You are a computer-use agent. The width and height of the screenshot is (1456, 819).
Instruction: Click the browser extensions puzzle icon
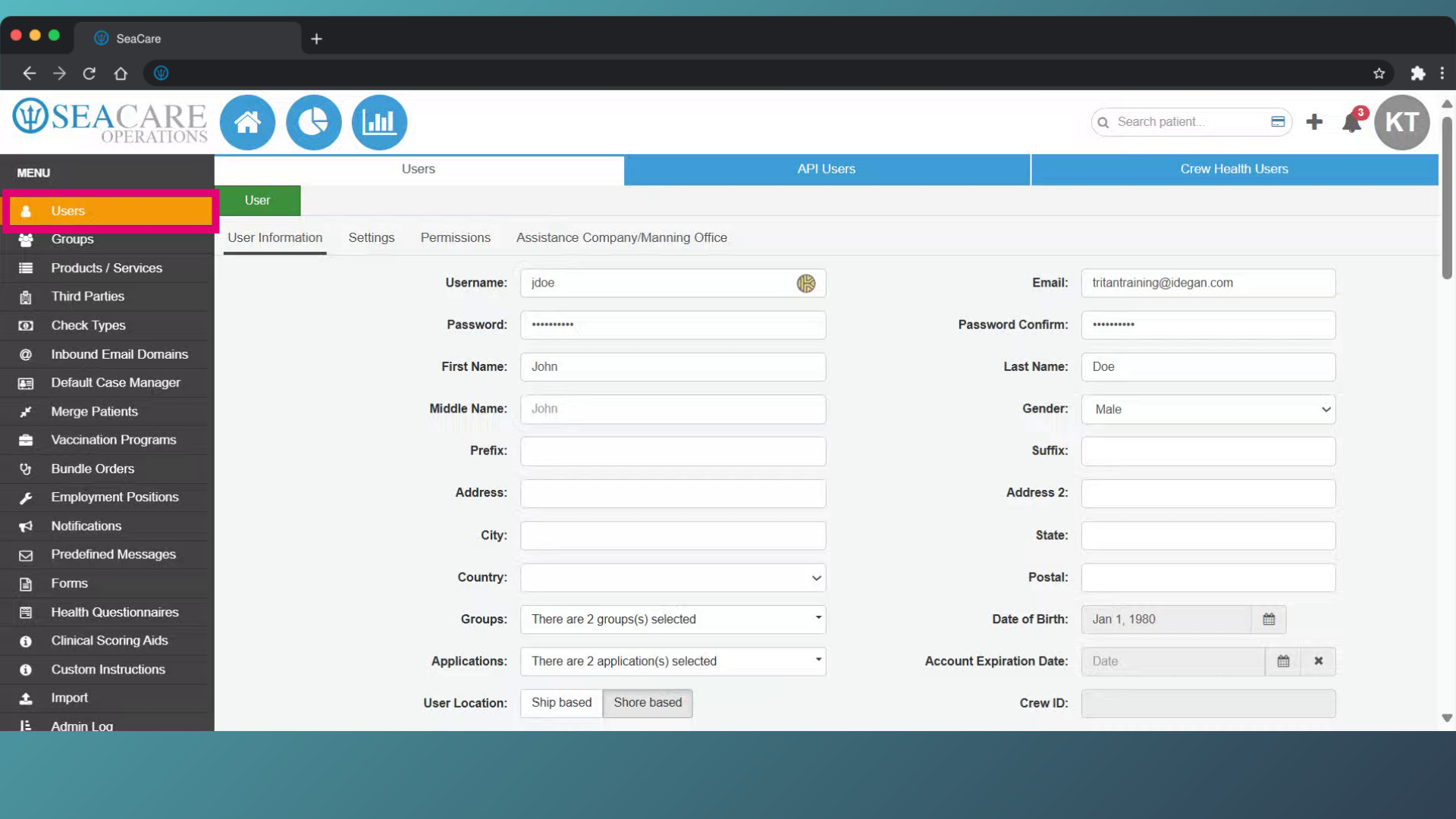tap(1418, 73)
